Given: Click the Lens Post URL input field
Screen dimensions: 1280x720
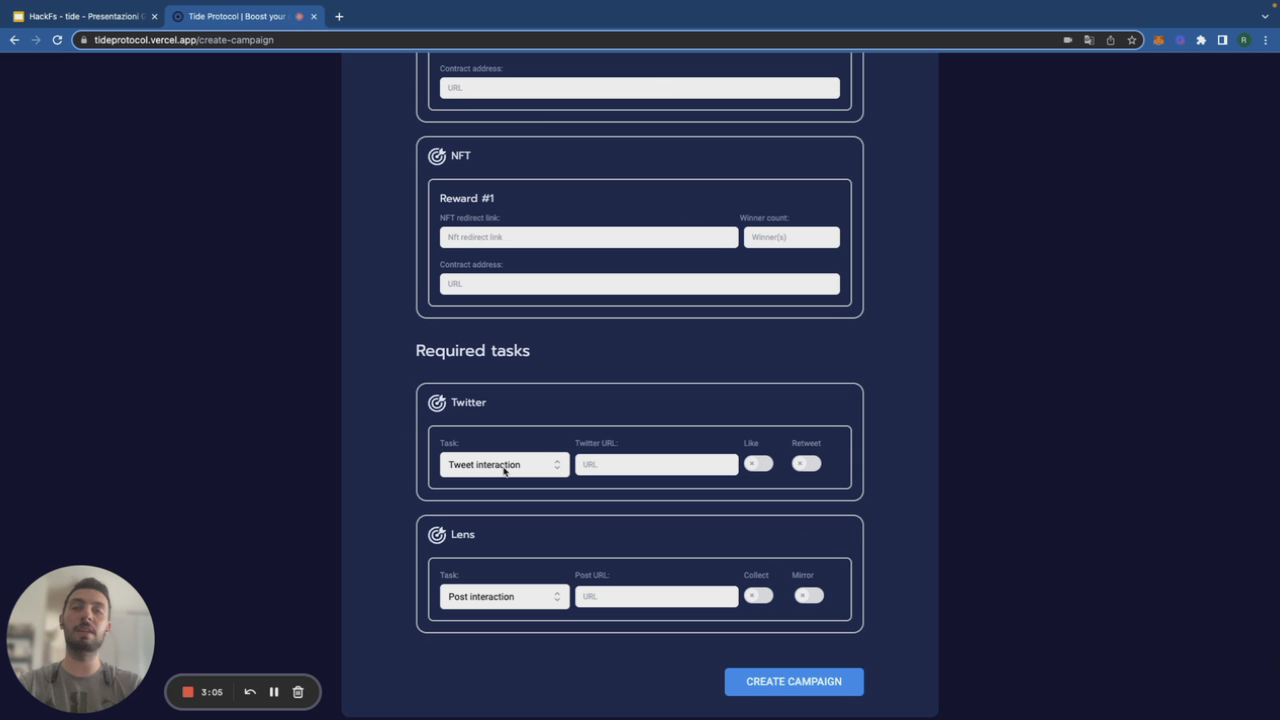Looking at the screenshot, I should 656,597.
